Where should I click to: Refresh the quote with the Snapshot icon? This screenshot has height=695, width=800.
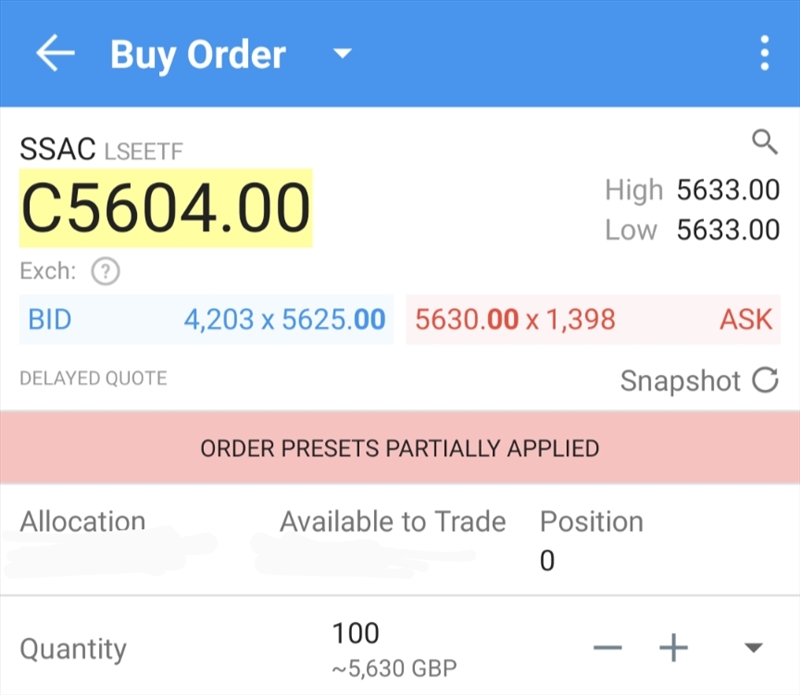click(x=766, y=381)
